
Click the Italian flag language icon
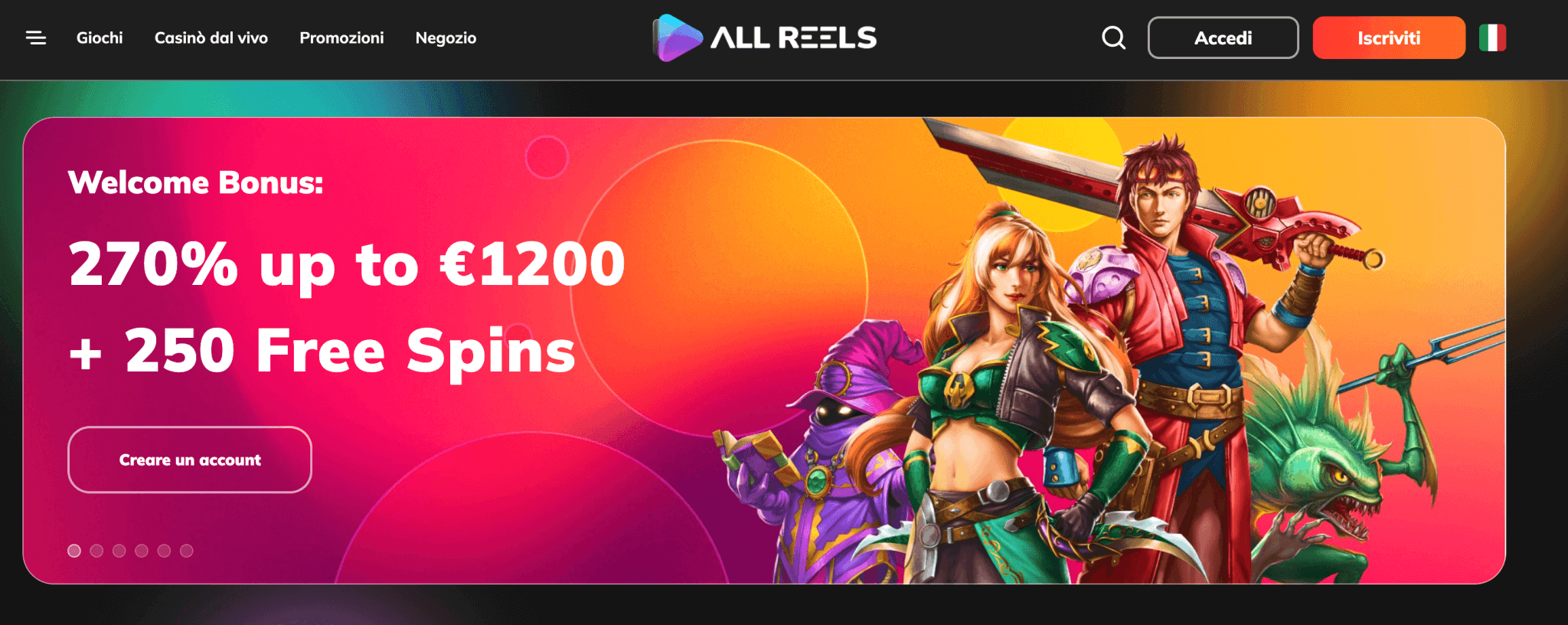(1492, 38)
